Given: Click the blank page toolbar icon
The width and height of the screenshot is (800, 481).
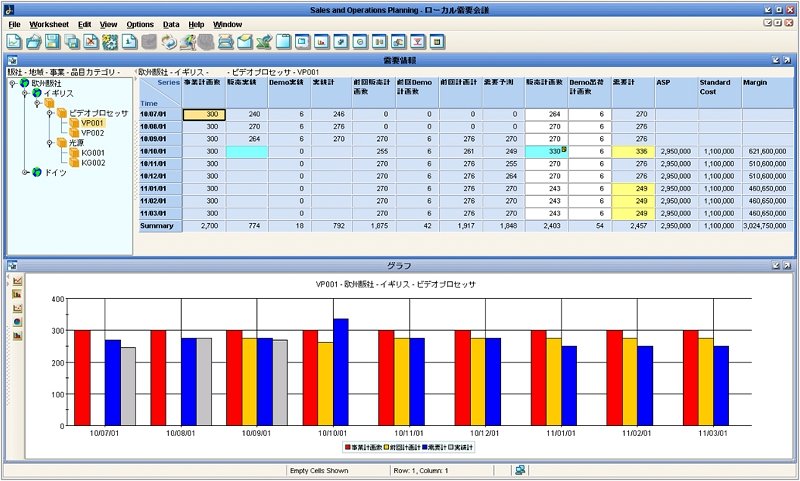Looking at the screenshot, I should pyautogui.click(x=283, y=42).
